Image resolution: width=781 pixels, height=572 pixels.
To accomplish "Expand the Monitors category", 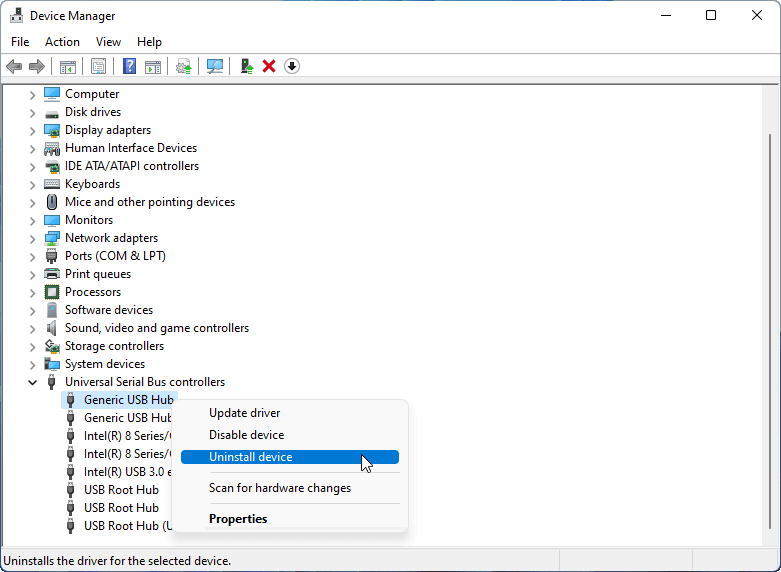I will point(32,220).
